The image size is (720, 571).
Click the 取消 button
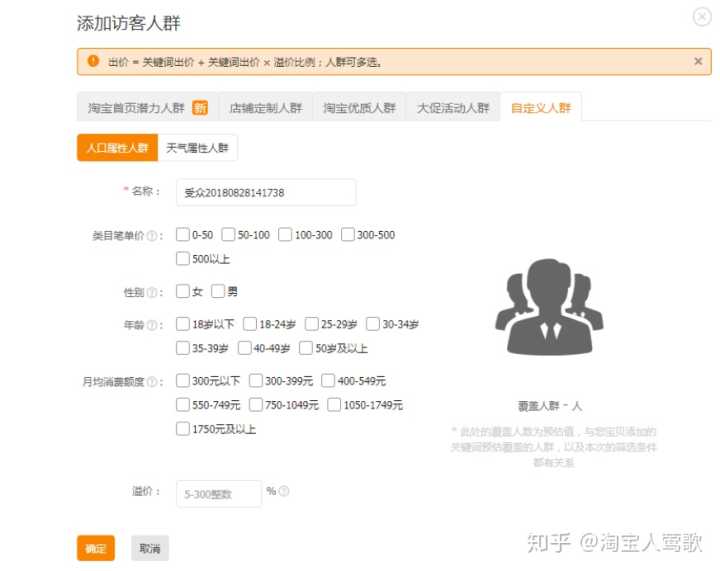(150, 548)
